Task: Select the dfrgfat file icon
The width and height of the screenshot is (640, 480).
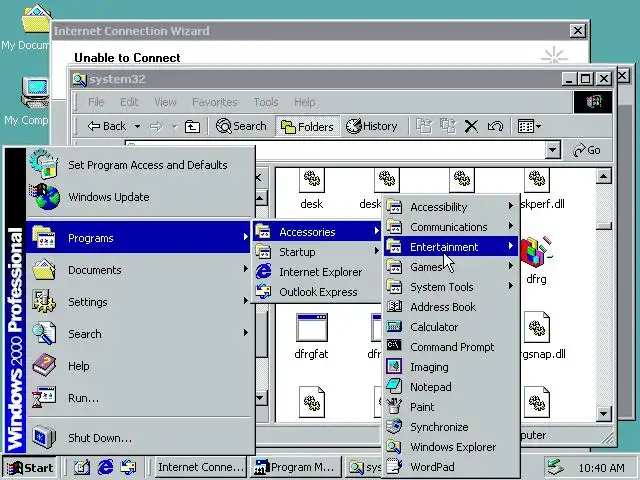Action: pyautogui.click(x=311, y=328)
